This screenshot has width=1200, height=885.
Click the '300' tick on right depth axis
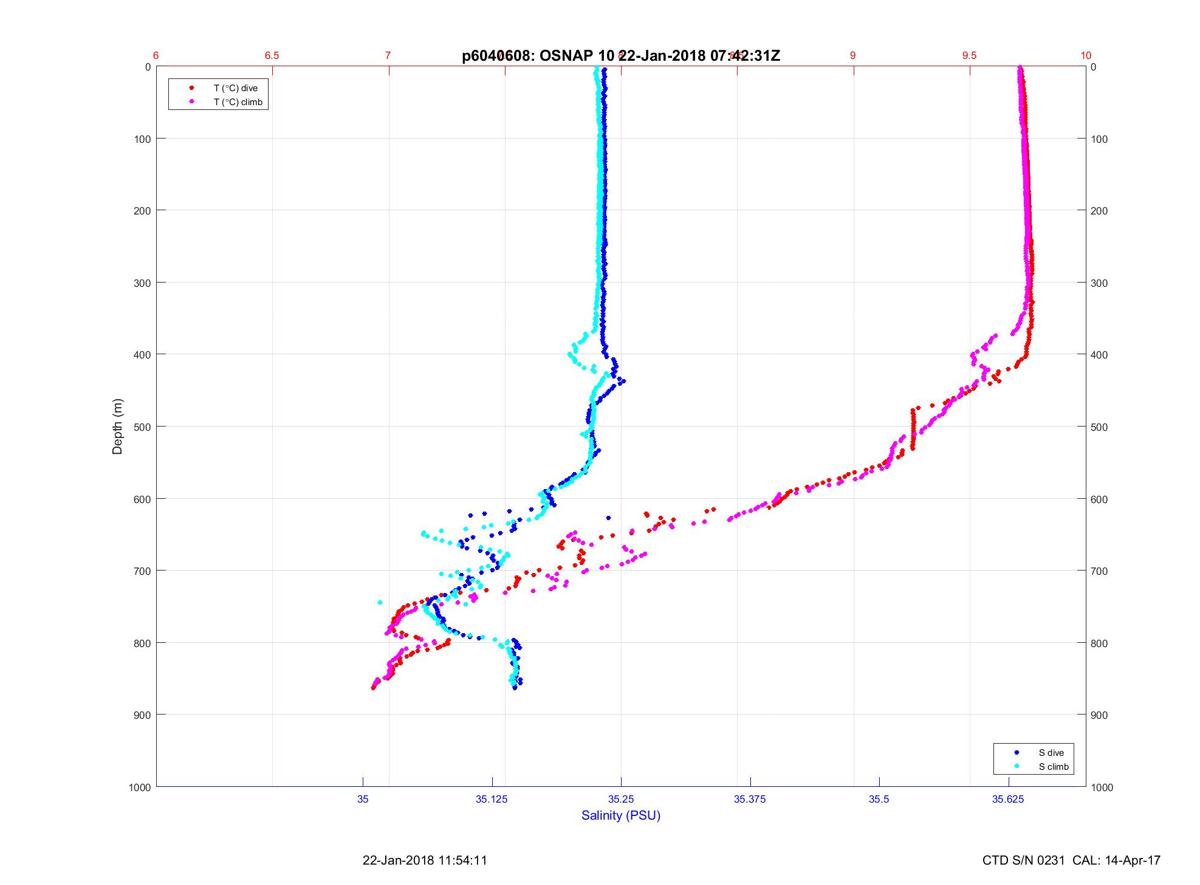point(1100,283)
